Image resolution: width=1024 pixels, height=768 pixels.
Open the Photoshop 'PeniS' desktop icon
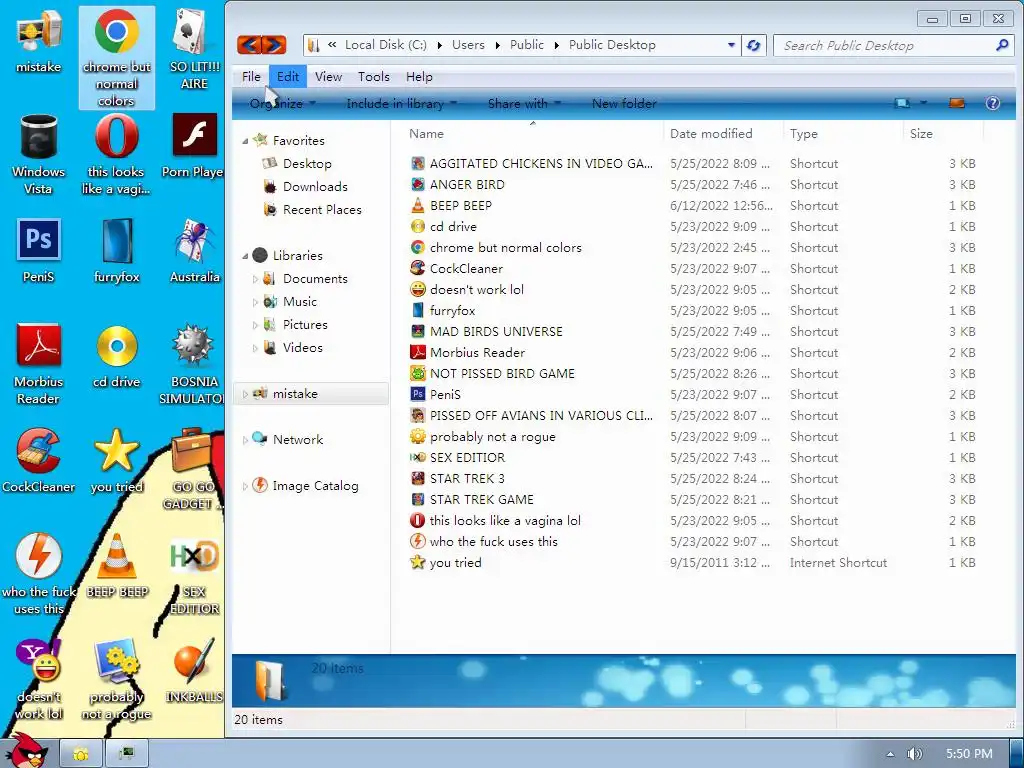click(39, 251)
